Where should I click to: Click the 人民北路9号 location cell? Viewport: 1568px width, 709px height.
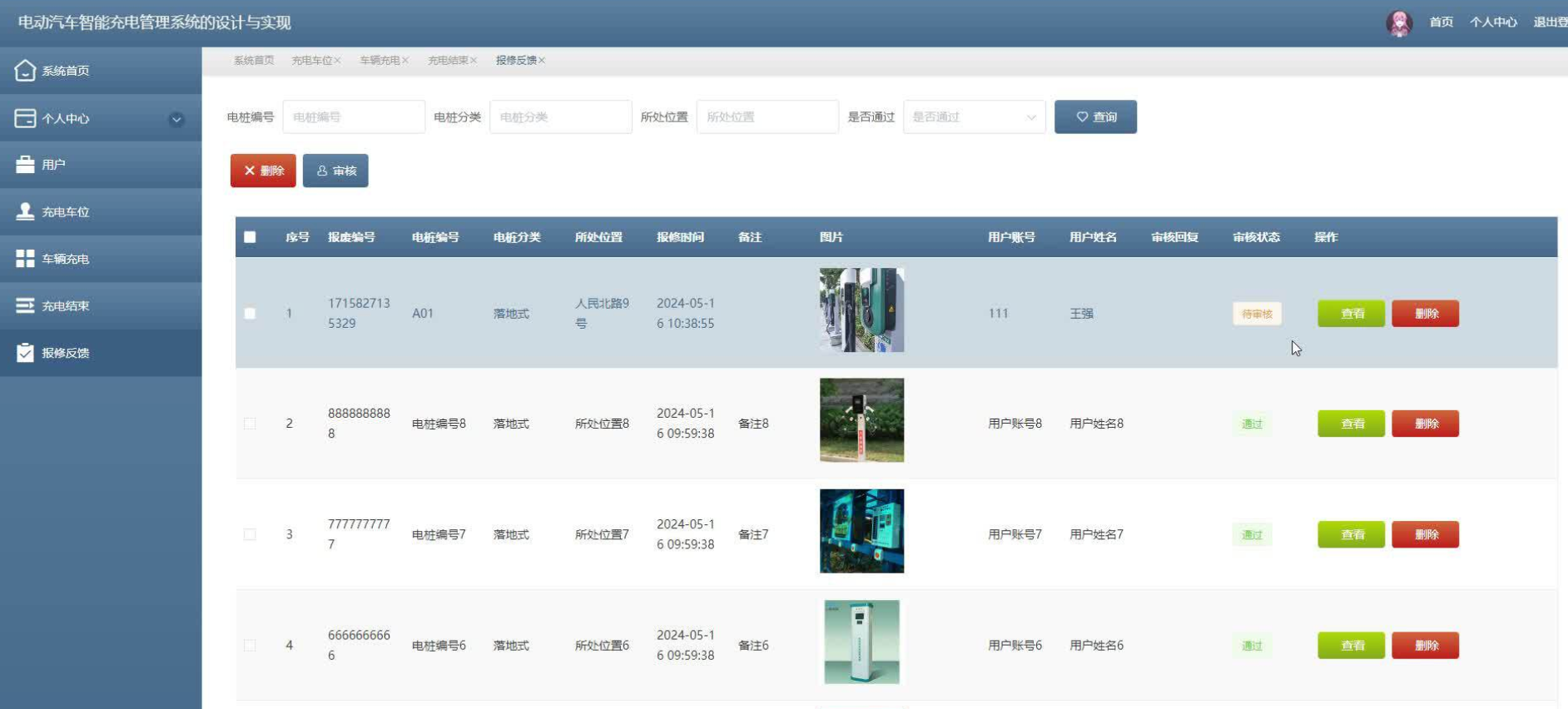(602, 314)
